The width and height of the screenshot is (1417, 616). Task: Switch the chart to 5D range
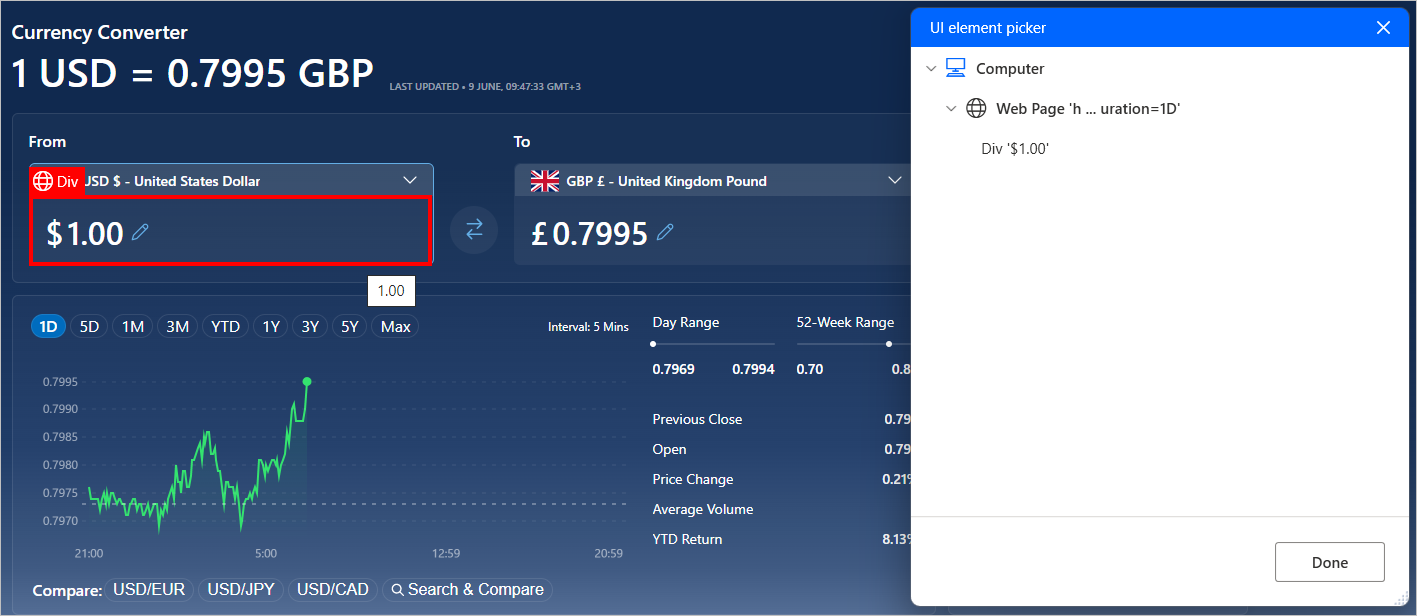(89, 326)
